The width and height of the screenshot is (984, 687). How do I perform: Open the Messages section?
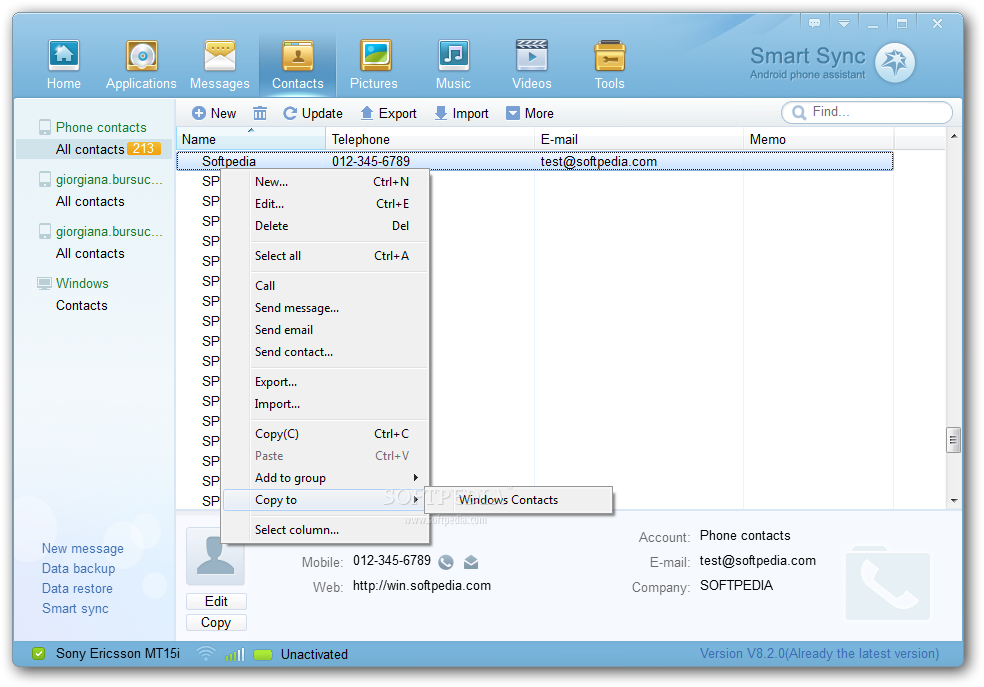click(x=220, y=65)
